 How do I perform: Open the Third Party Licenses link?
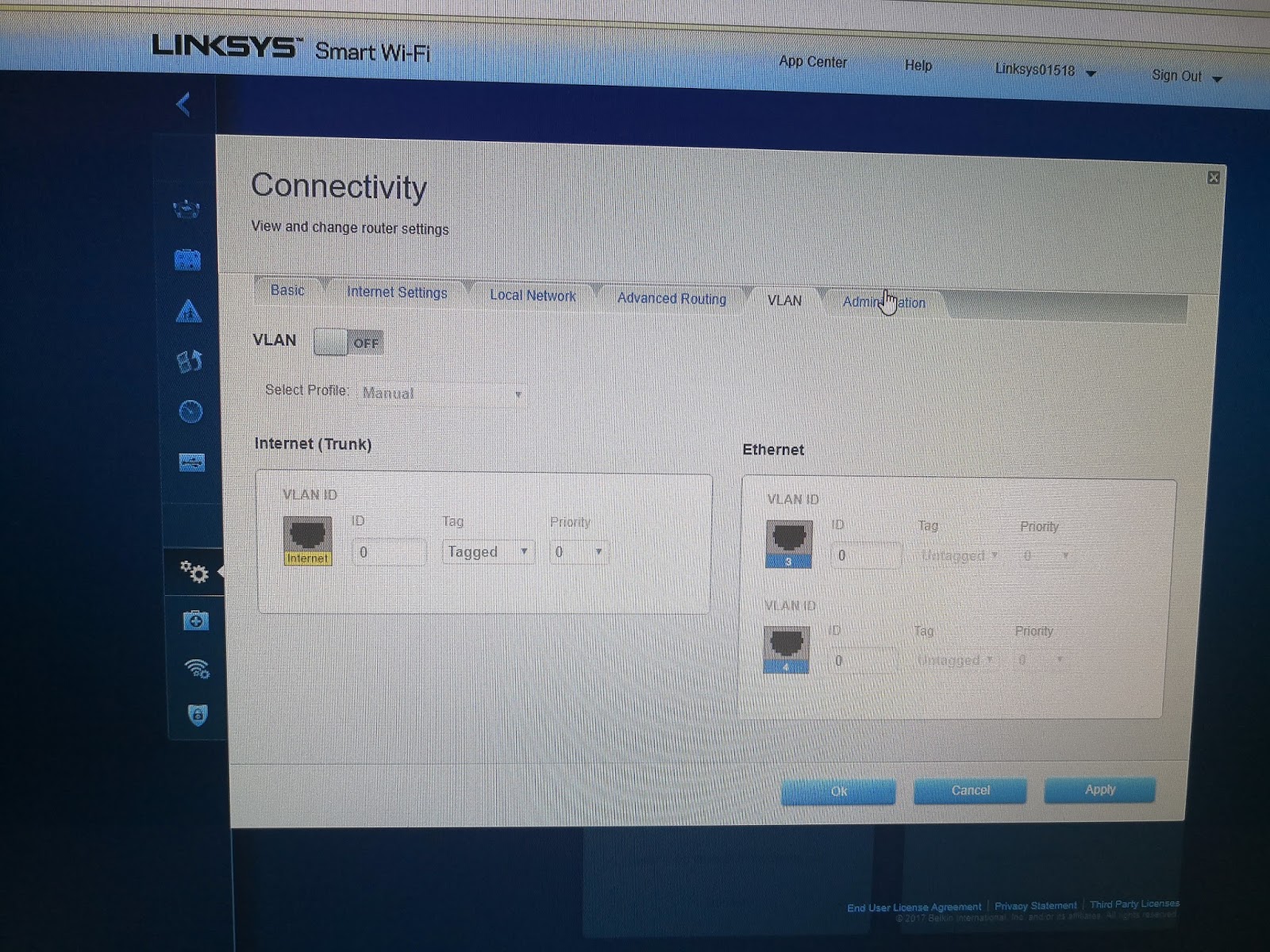pyautogui.click(x=1134, y=904)
